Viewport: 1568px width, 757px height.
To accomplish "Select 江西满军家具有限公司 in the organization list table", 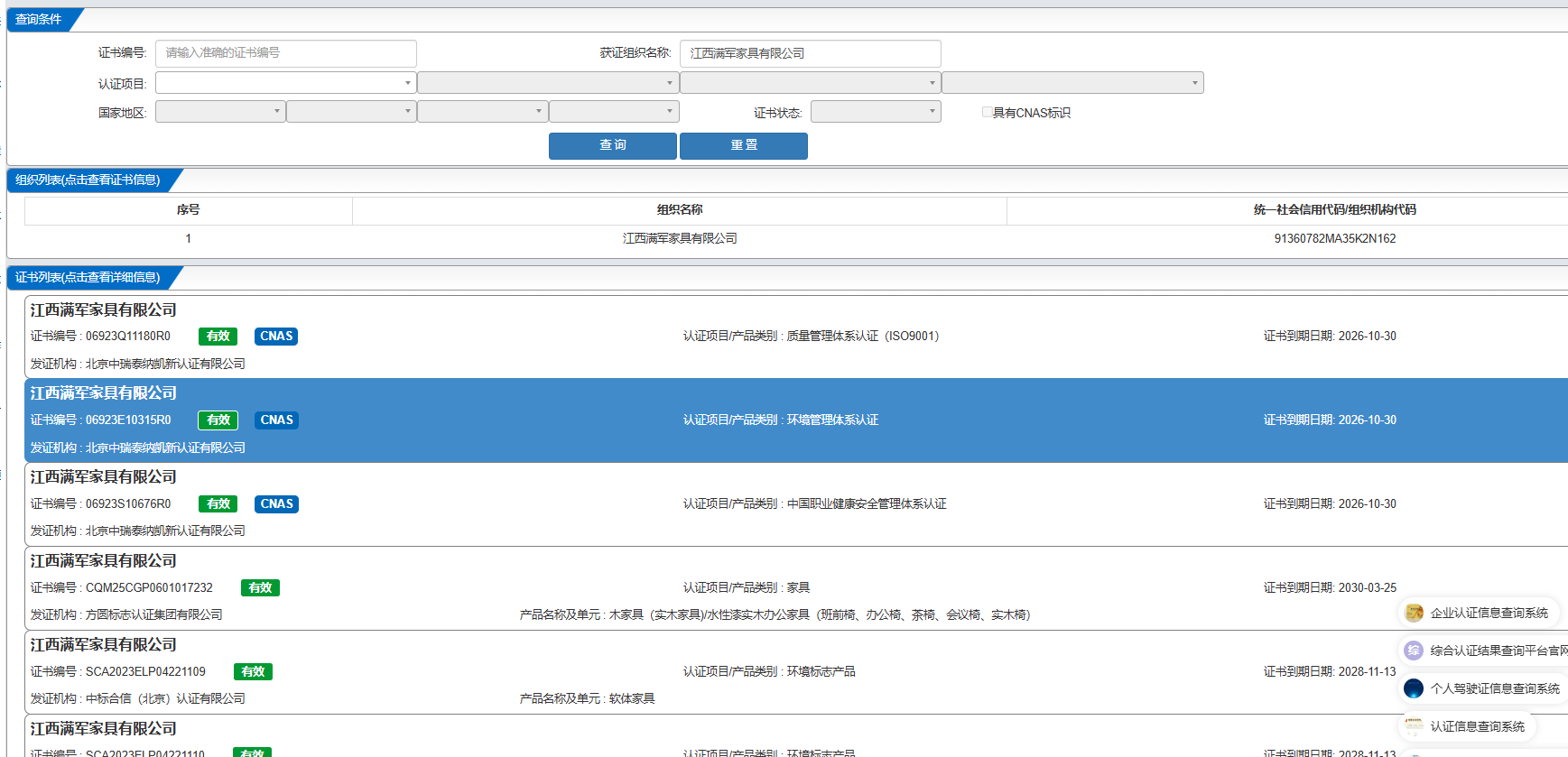I will tap(680, 239).
